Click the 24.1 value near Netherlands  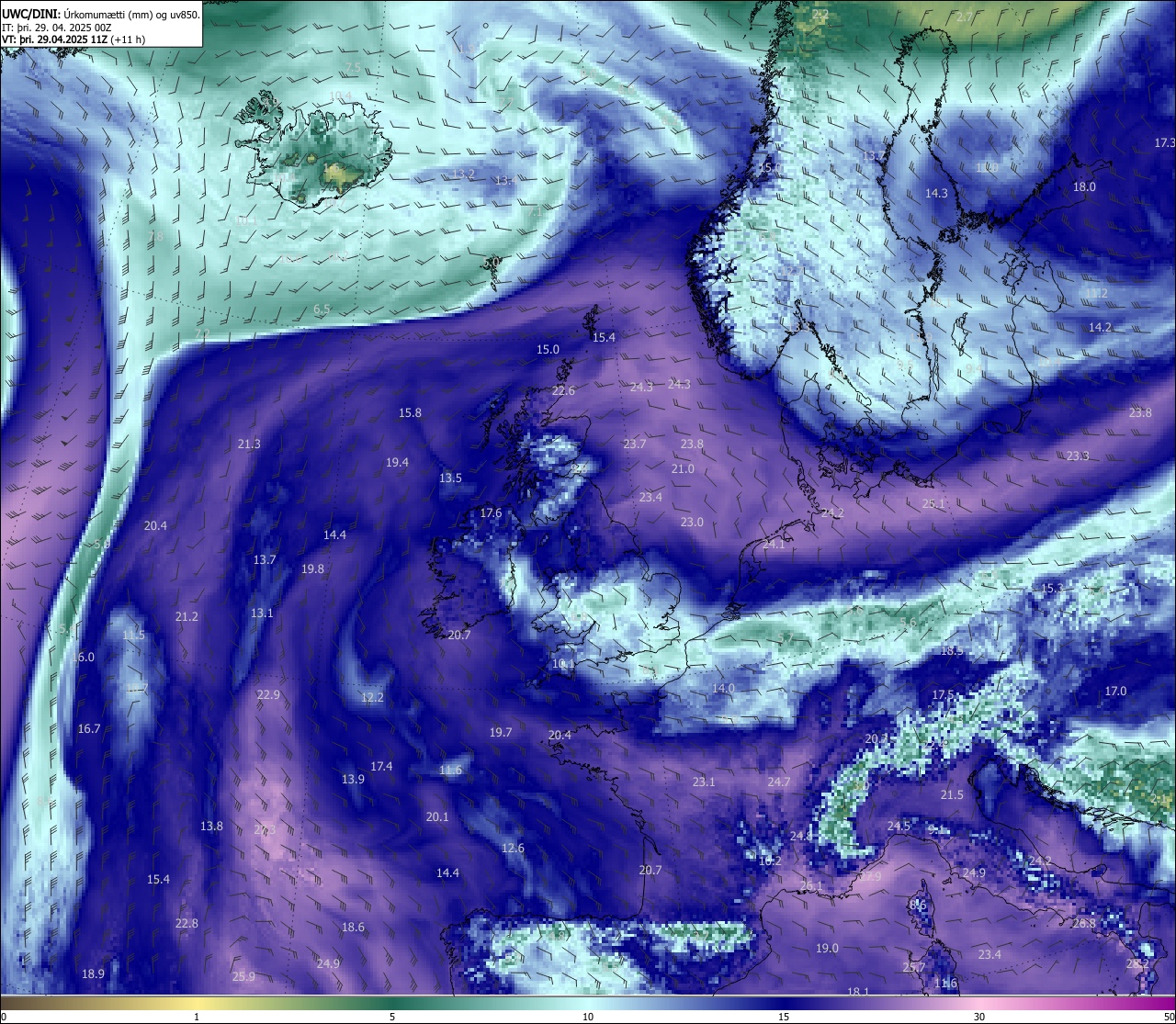click(x=774, y=544)
